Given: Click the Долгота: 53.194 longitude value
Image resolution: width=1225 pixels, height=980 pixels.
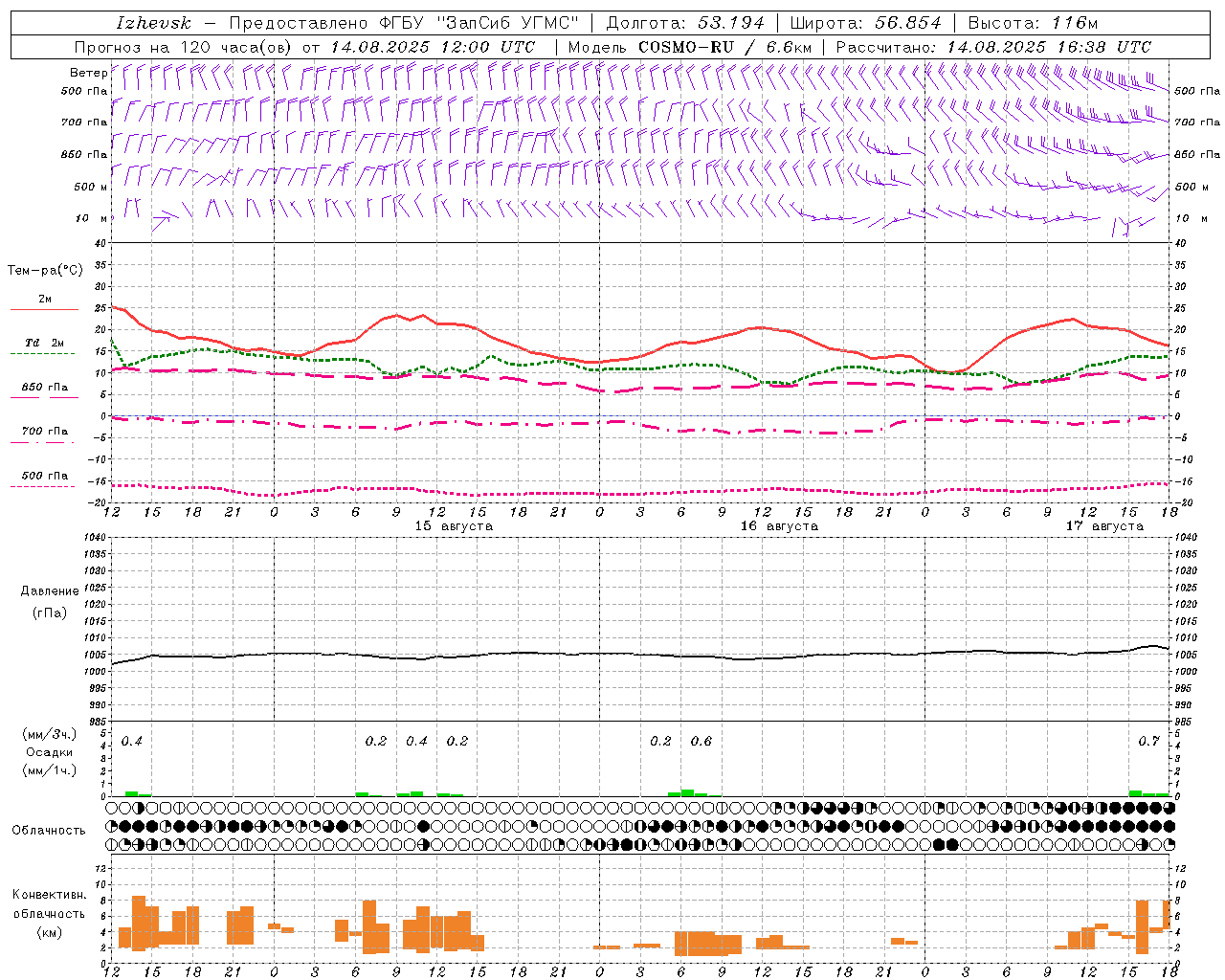Looking at the screenshot, I should pyautogui.click(x=685, y=23).
